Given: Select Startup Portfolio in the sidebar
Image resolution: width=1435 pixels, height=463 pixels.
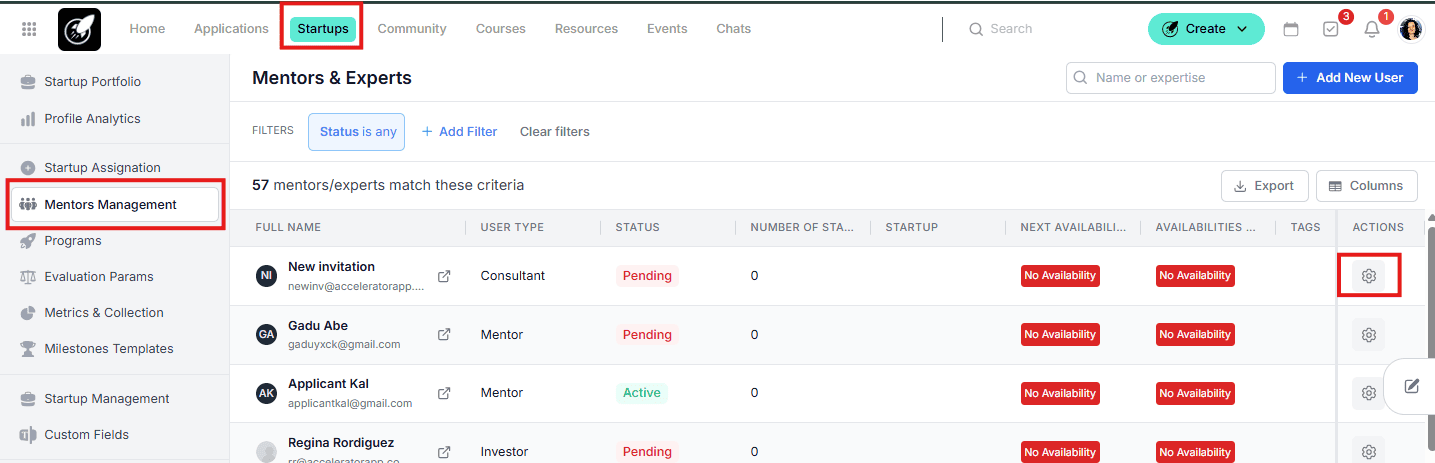Looking at the screenshot, I should click(x=92, y=82).
